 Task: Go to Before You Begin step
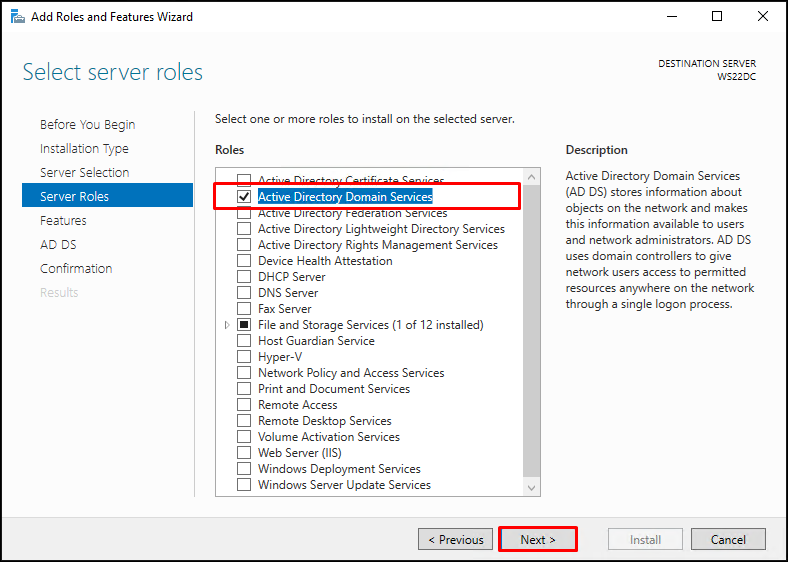click(87, 125)
